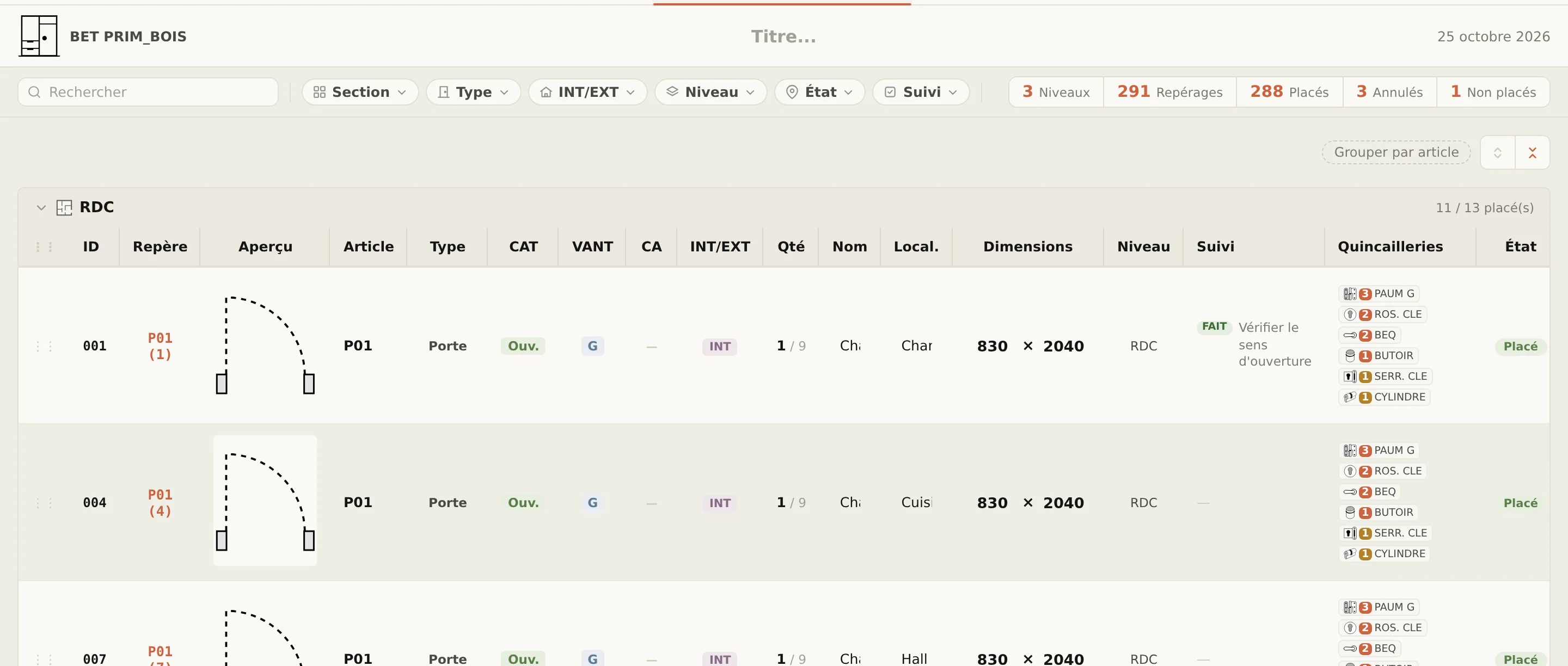Image resolution: width=1568 pixels, height=666 pixels.
Task: Click the 291 Repérages counter tab
Action: point(1169,92)
